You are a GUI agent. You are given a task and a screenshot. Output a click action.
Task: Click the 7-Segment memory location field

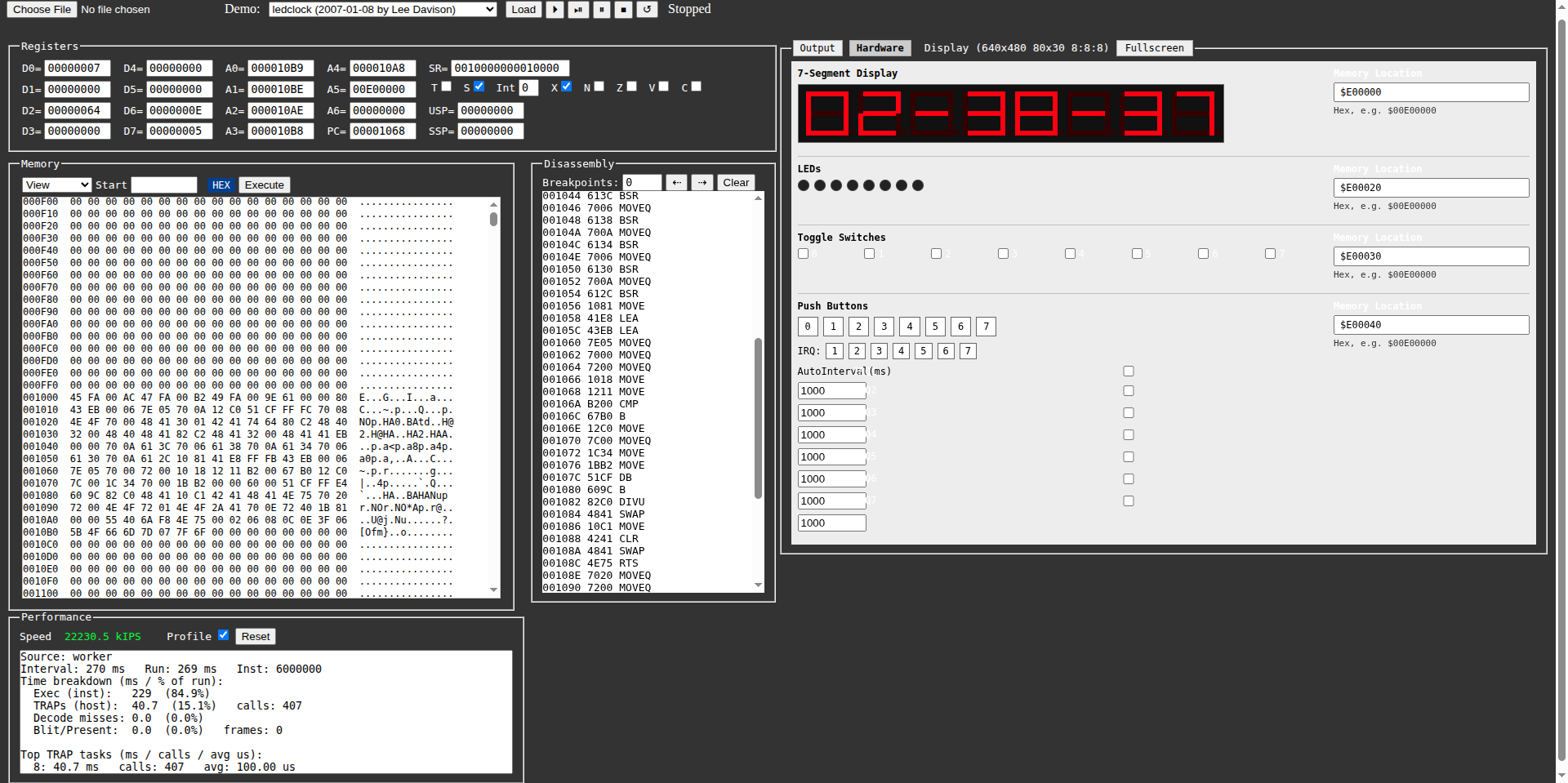pos(1431,92)
